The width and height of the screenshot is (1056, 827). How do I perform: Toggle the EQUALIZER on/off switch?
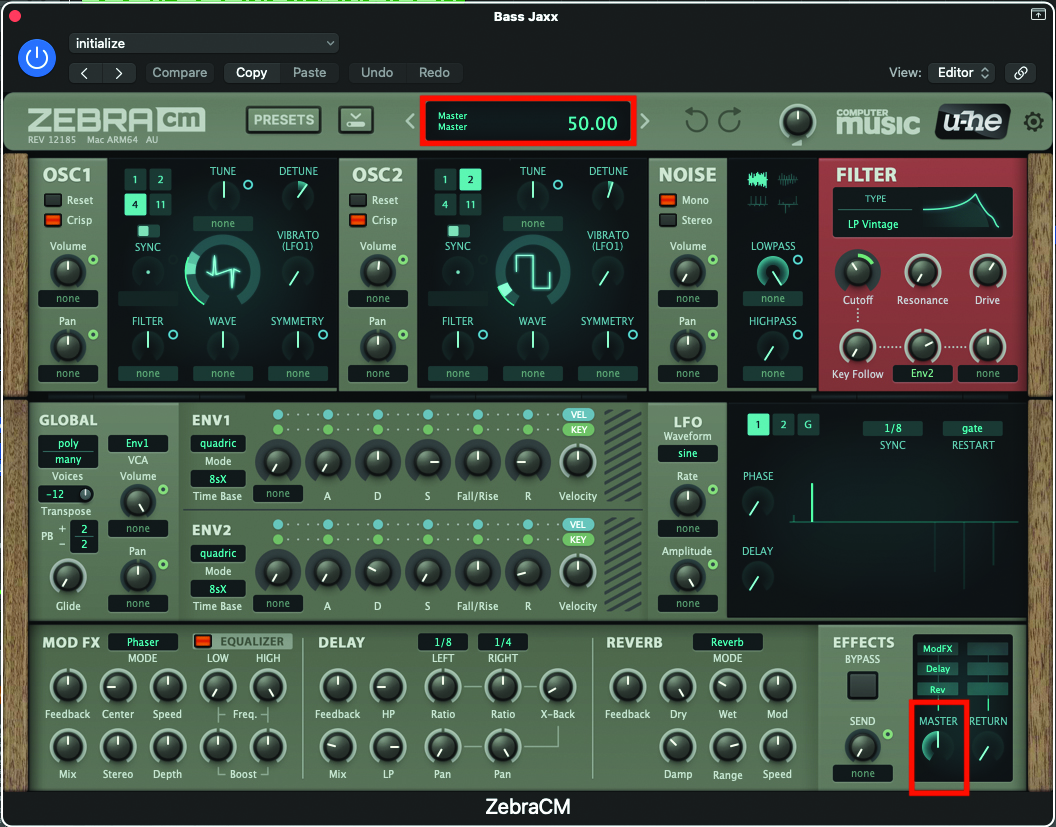[x=203, y=641]
